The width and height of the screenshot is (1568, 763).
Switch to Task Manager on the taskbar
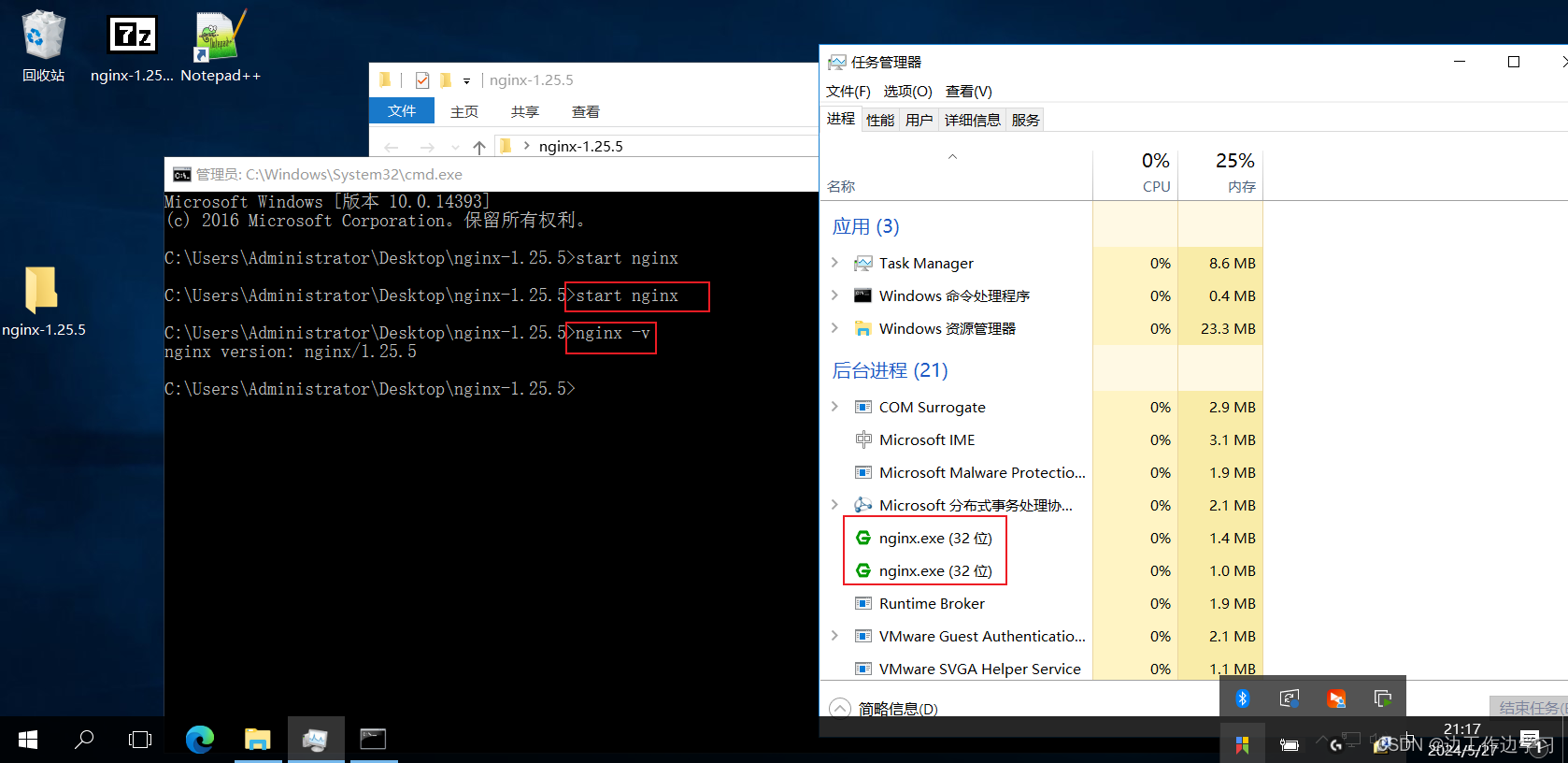click(x=316, y=740)
